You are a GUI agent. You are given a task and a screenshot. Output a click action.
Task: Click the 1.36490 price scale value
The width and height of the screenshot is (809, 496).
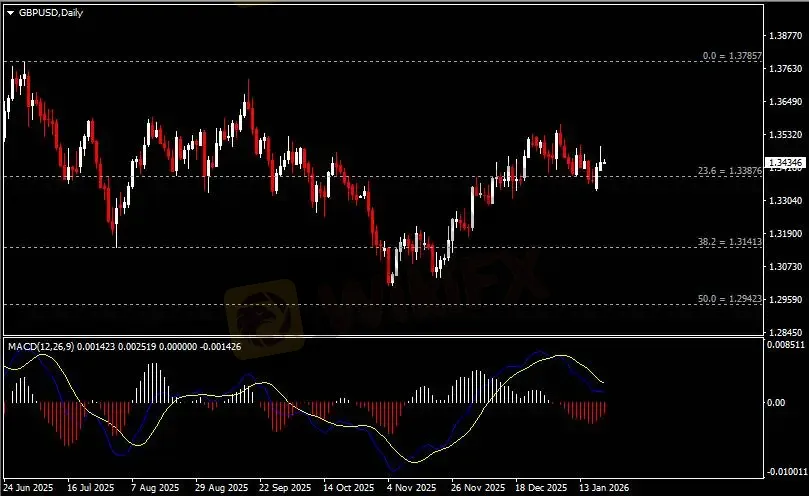pyautogui.click(x=784, y=101)
